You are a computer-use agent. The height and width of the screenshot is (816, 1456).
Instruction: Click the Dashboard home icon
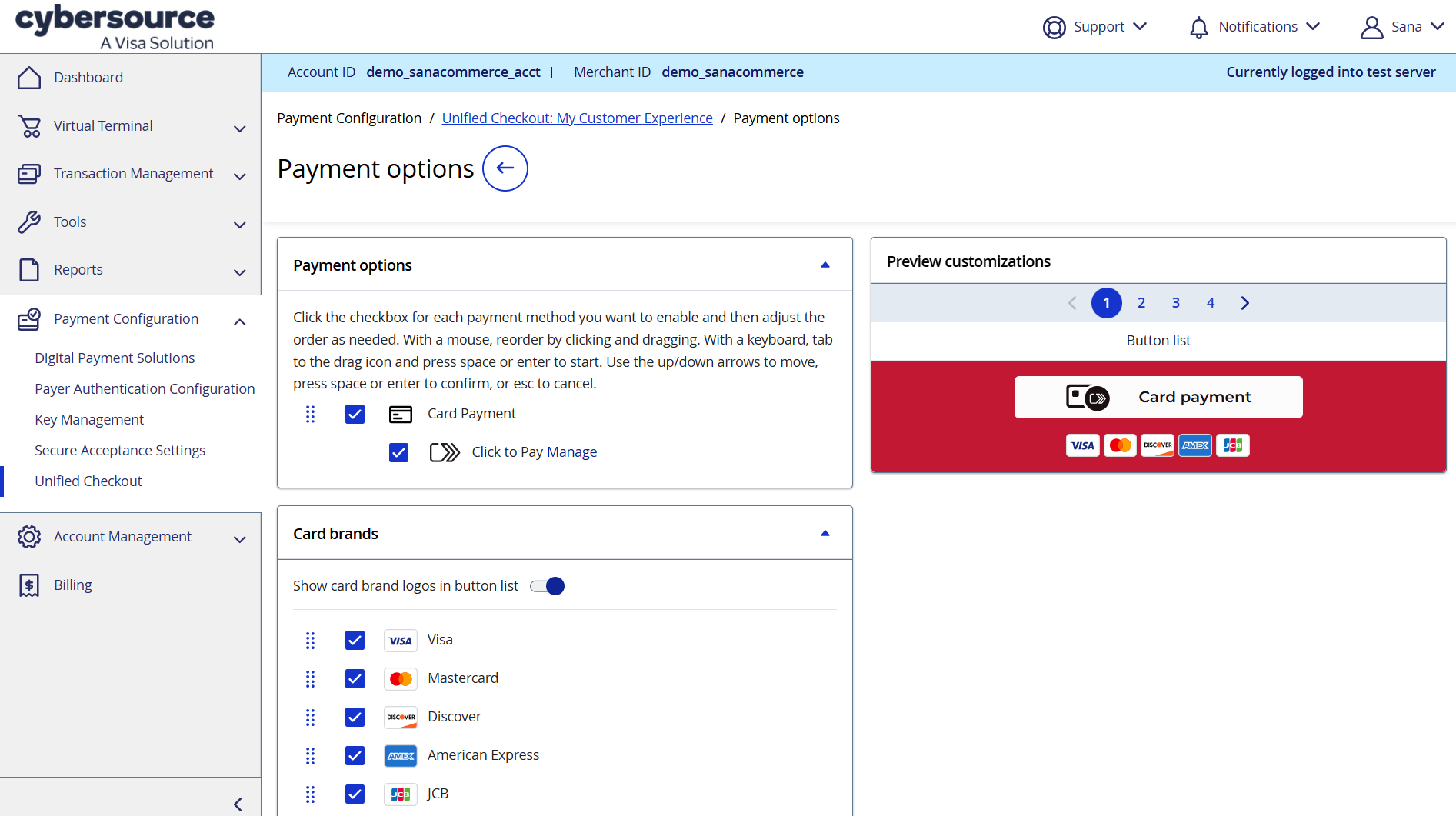point(29,78)
